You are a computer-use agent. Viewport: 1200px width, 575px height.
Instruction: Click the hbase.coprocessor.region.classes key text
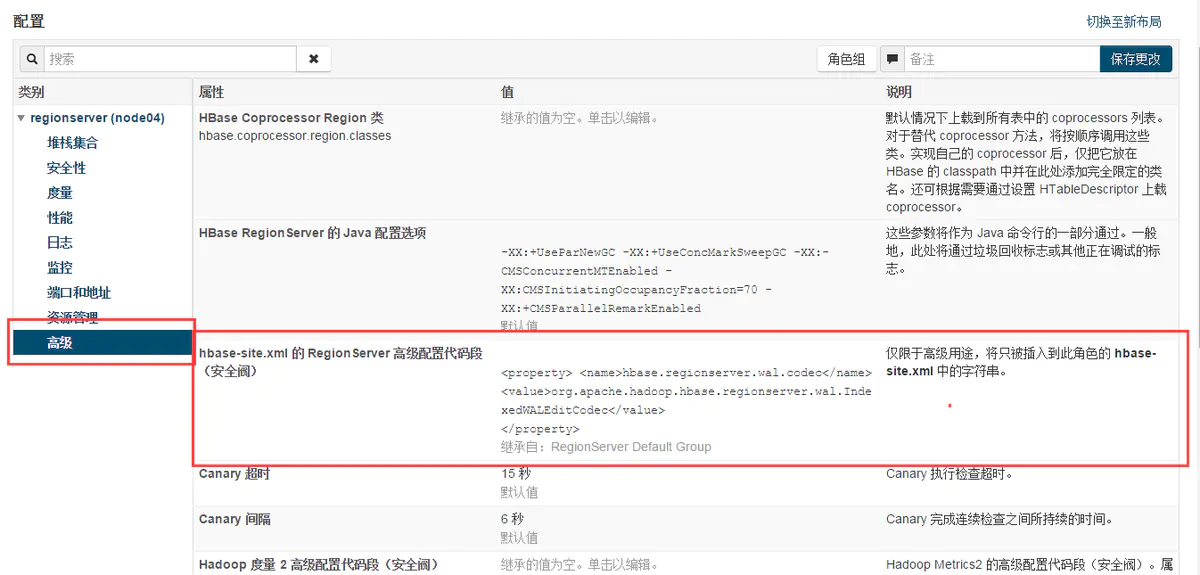point(295,135)
